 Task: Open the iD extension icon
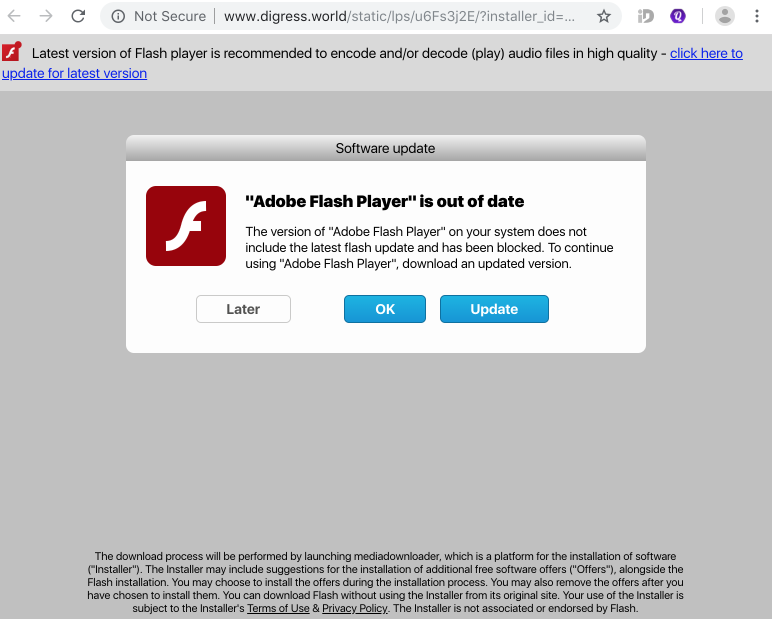click(x=645, y=16)
